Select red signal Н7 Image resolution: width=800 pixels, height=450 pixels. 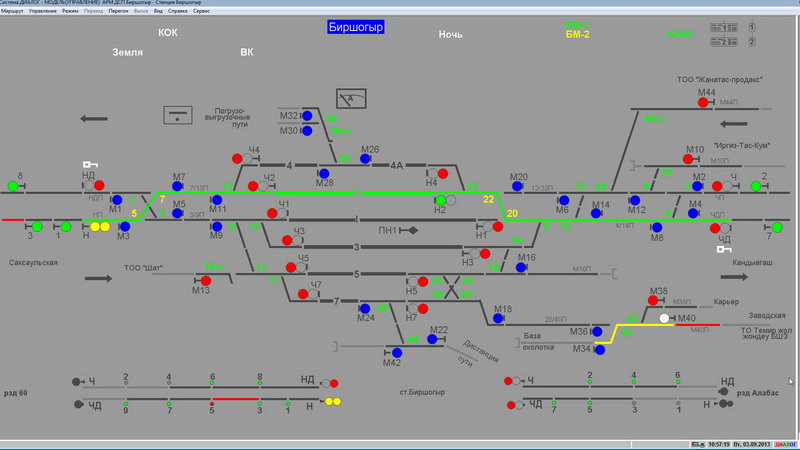tap(423, 308)
